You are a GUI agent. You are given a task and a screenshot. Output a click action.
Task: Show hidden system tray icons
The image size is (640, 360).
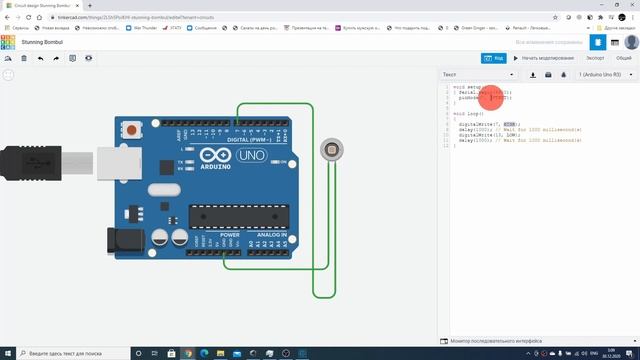coord(528,353)
